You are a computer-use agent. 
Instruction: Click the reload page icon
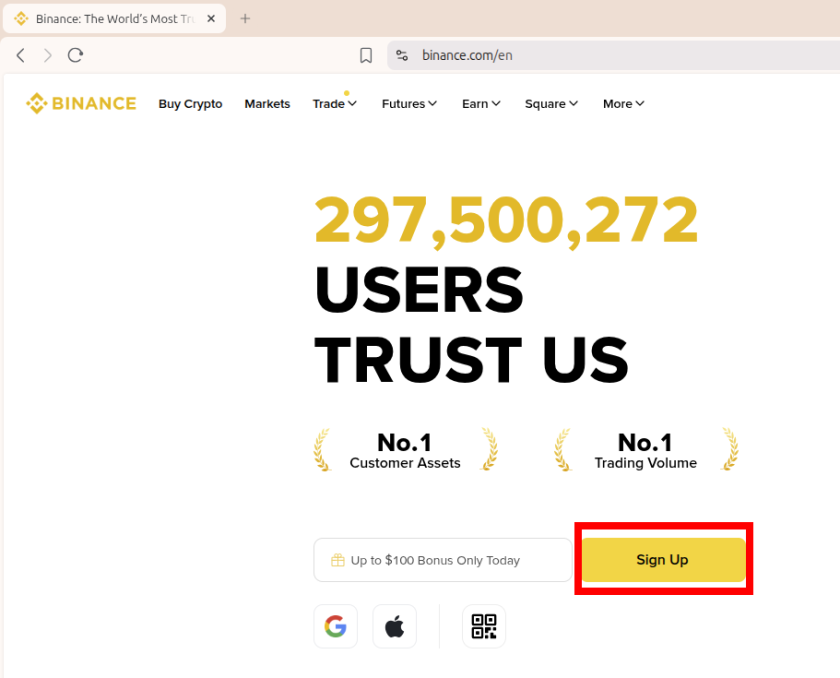(x=75, y=55)
